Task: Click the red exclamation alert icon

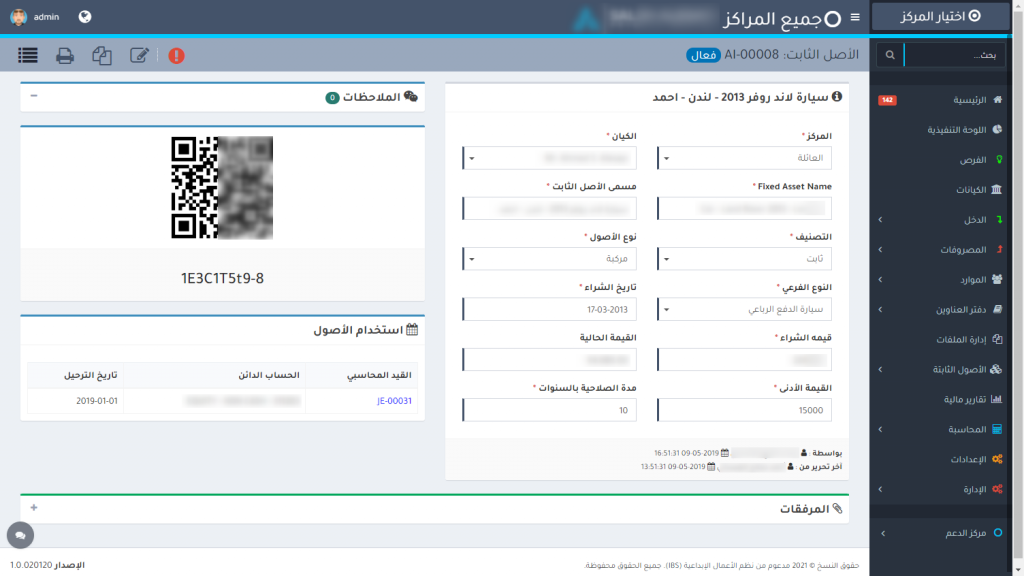Action: click(177, 56)
